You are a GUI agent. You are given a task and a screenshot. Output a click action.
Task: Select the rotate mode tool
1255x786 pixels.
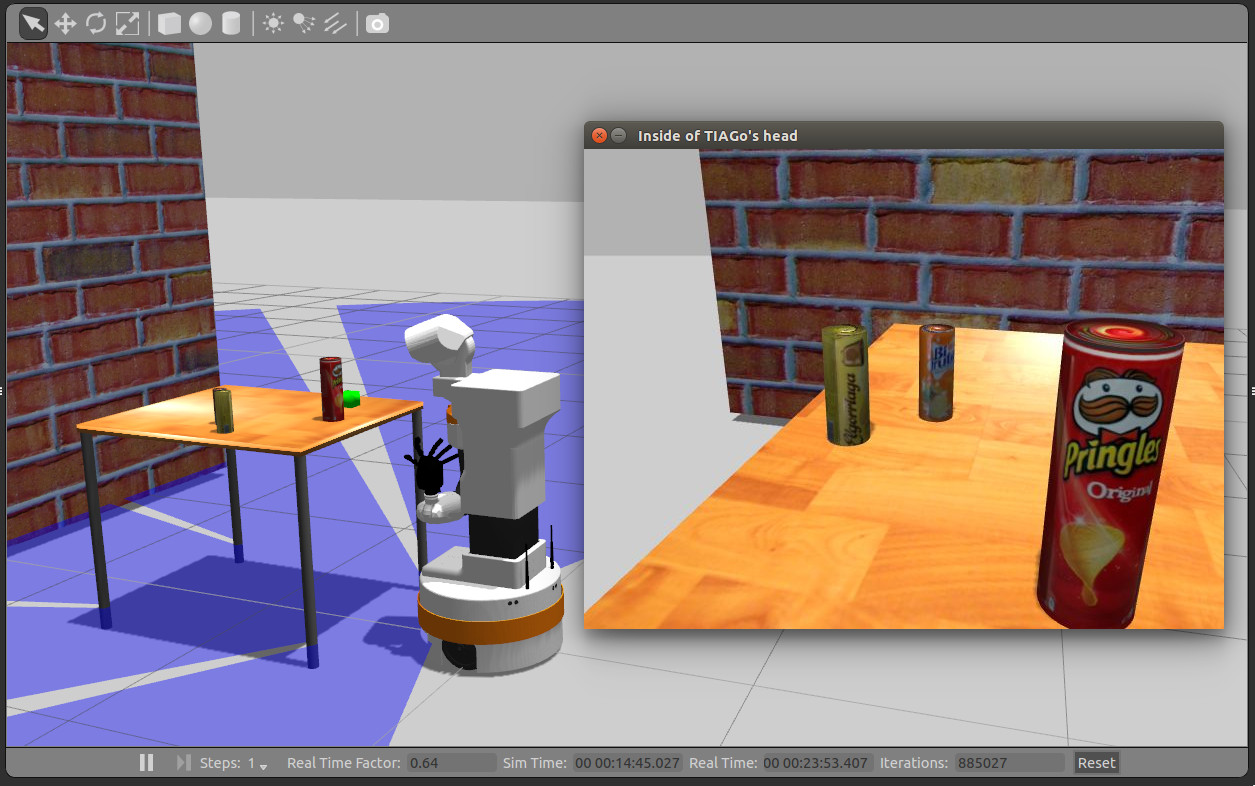(x=96, y=23)
